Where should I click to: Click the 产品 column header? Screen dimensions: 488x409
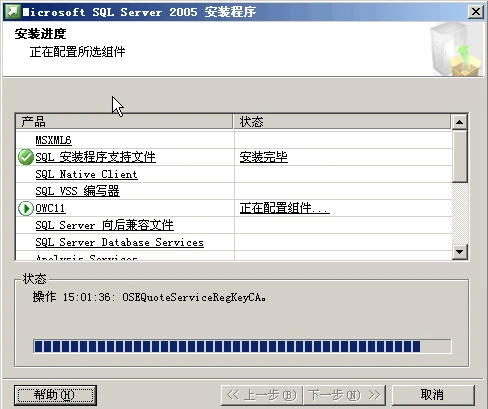pyautogui.click(x=124, y=122)
